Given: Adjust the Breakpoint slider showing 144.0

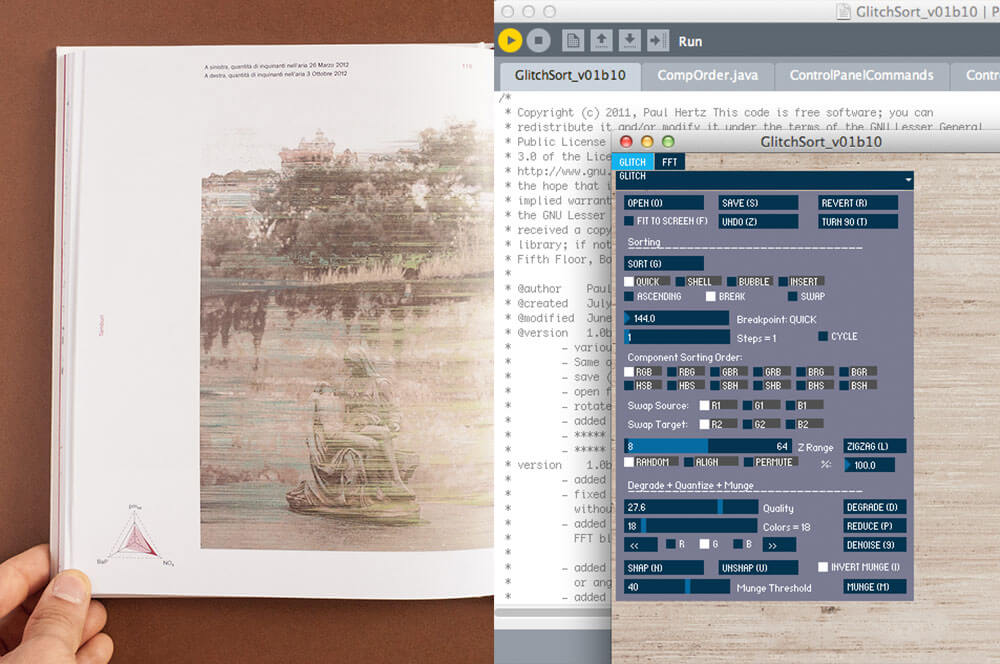Looking at the screenshot, I should [x=677, y=318].
